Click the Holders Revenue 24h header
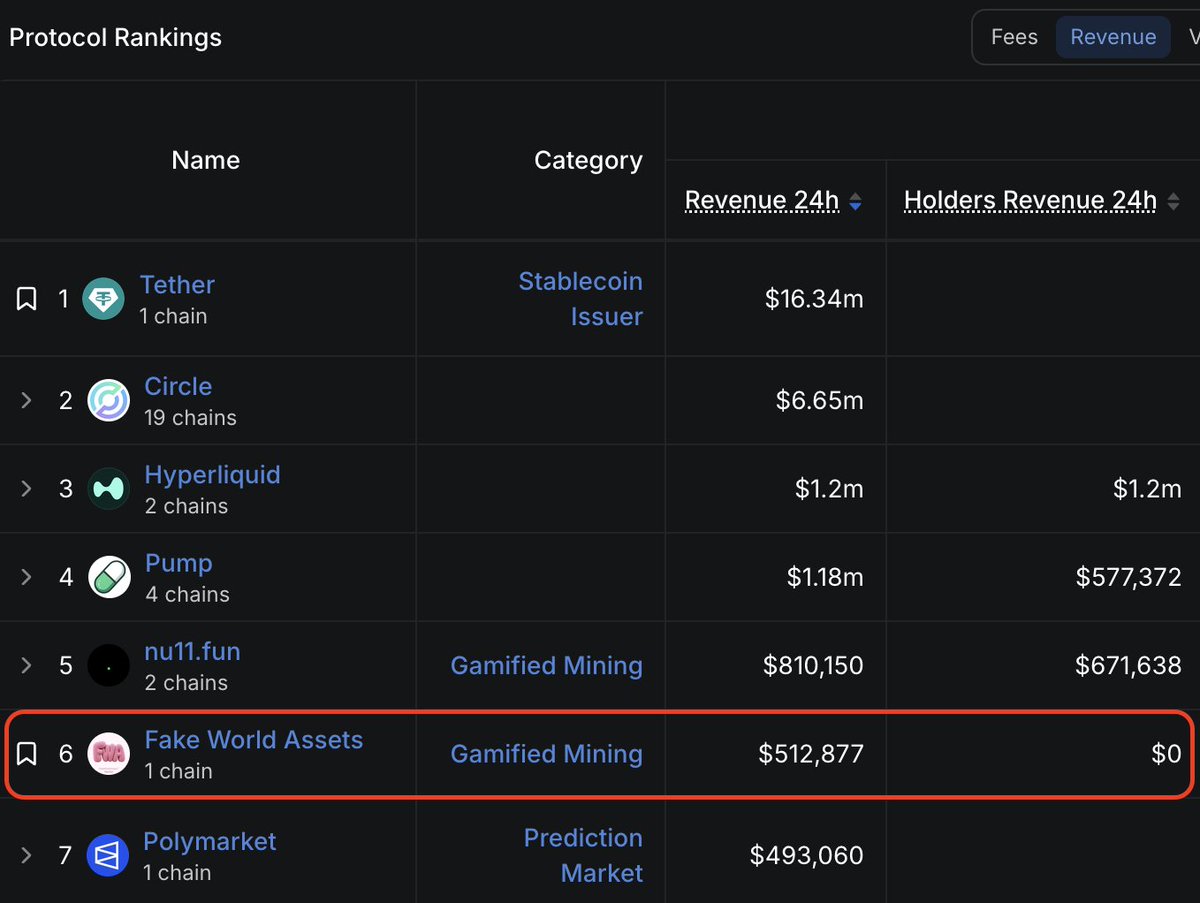The width and height of the screenshot is (1200, 903). [x=1030, y=201]
